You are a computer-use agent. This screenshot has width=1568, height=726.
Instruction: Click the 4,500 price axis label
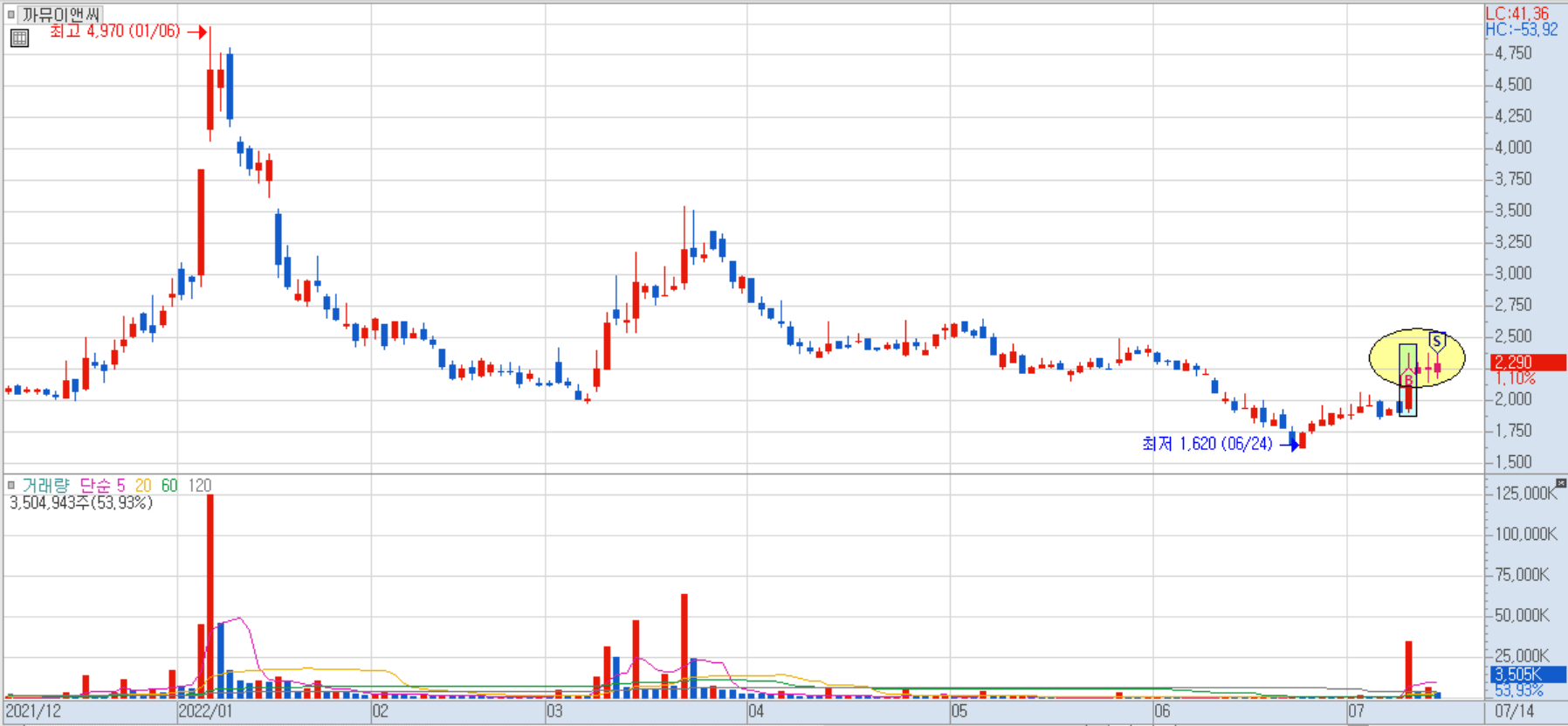[x=1513, y=85]
